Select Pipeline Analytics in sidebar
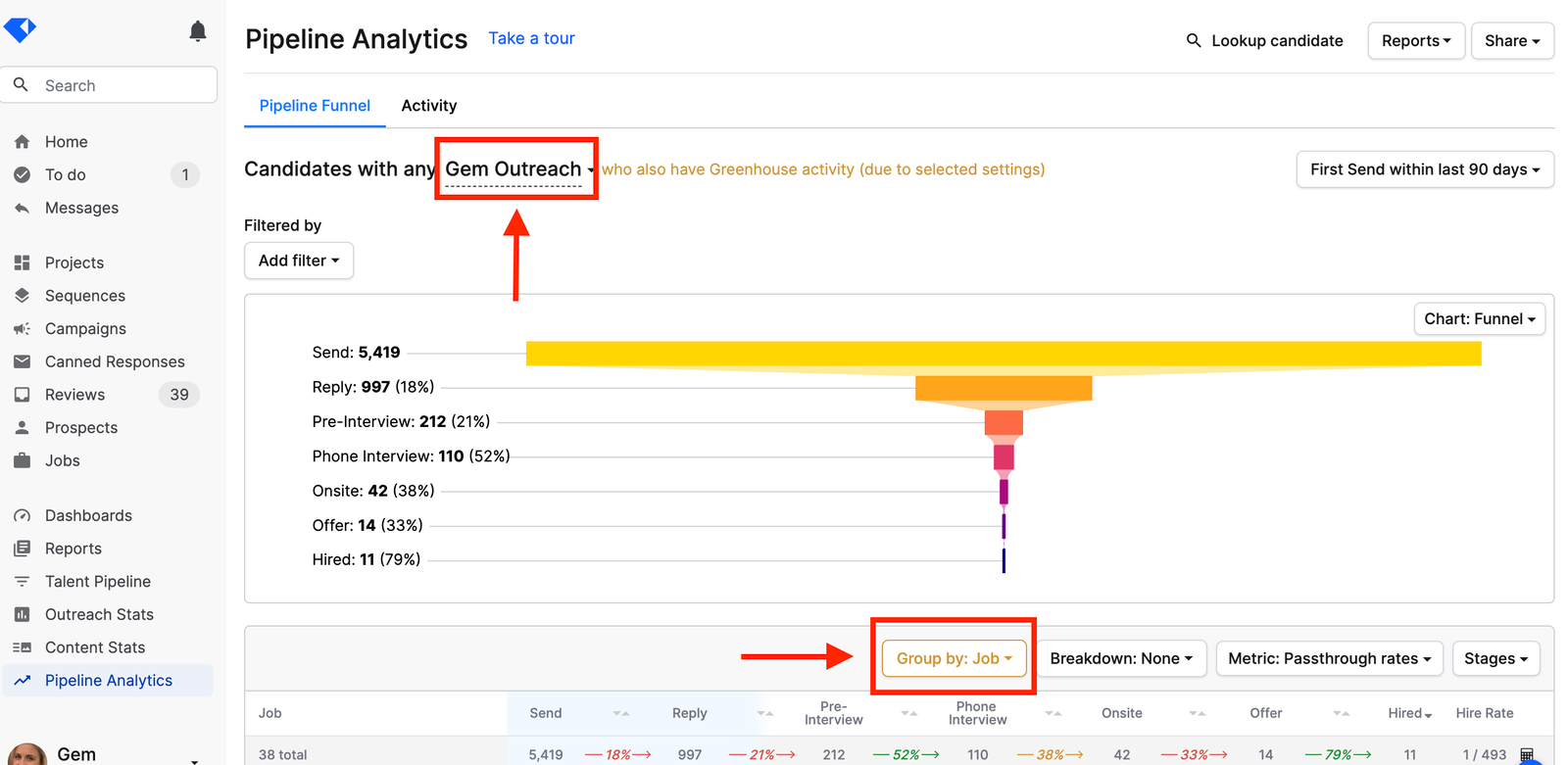The width and height of the screenshot is (1568, 765). 108,680
